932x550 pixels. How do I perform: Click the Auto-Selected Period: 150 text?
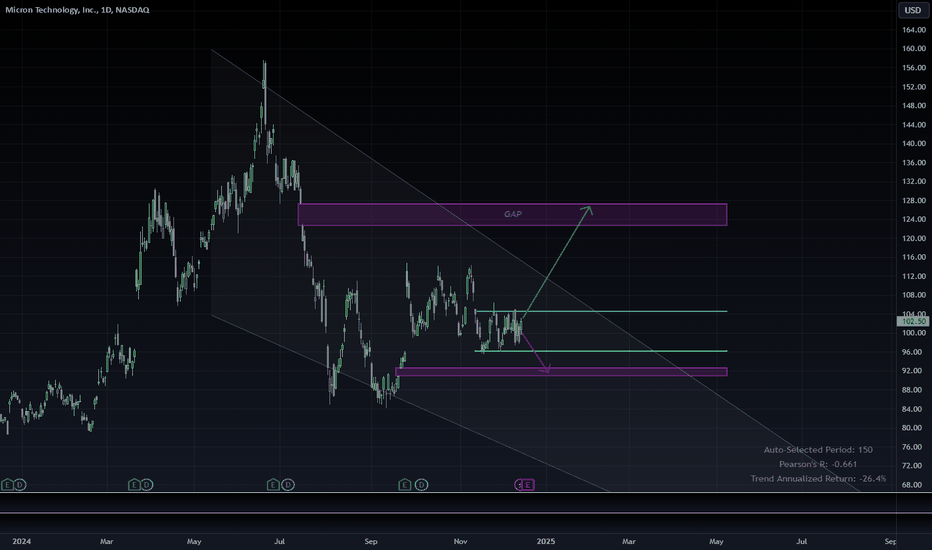(818, 450)
